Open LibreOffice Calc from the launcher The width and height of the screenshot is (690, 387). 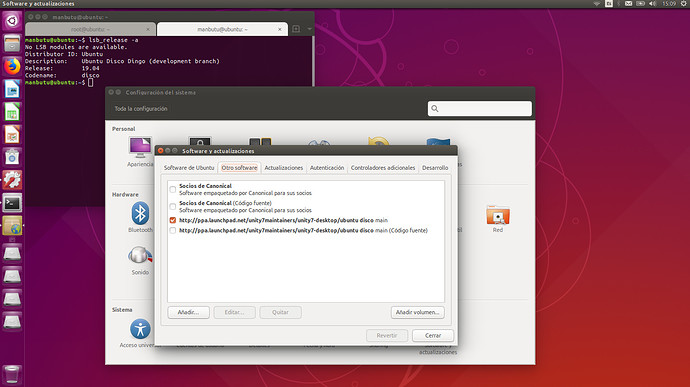pyautogui.click(x=12, y=112)
